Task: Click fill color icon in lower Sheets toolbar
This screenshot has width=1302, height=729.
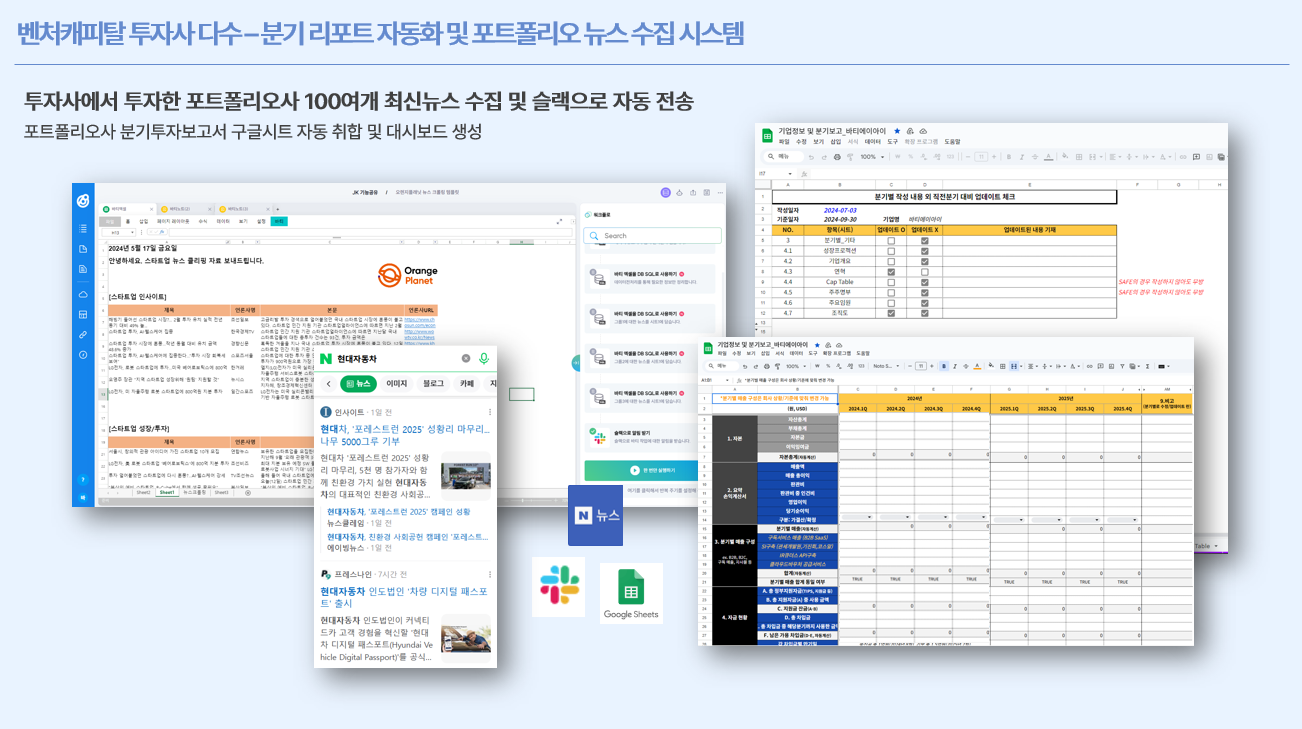Action: [x=991, y=366]
